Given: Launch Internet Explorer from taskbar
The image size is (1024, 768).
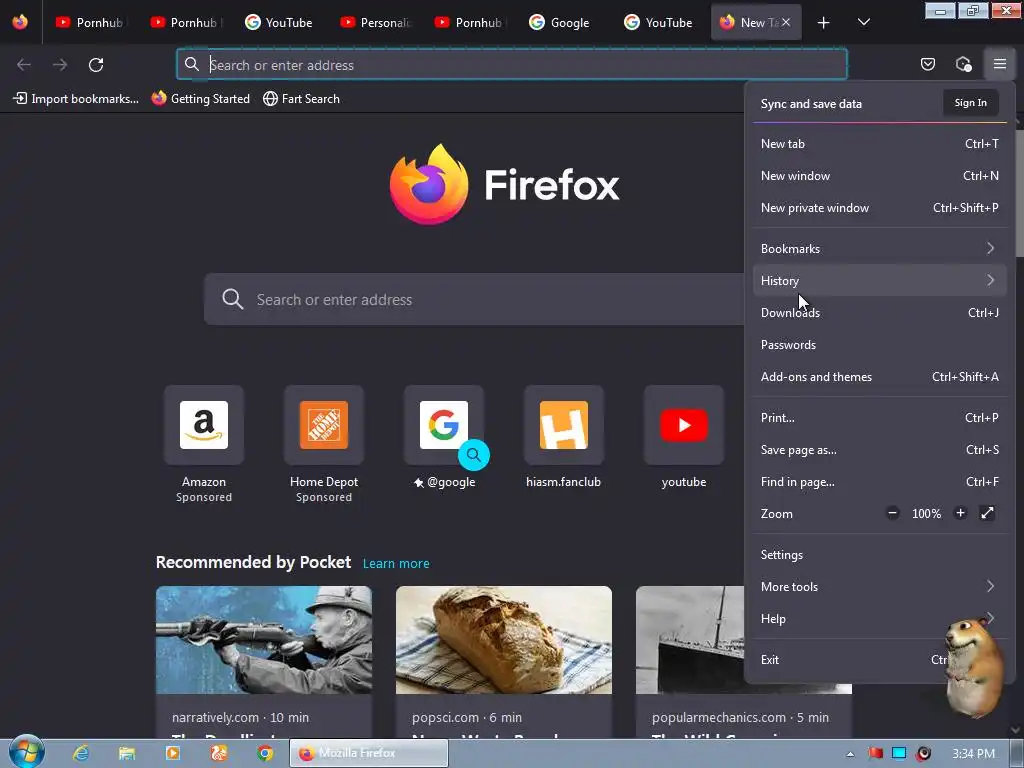Looking at the screenshot, I should (81, 753).
